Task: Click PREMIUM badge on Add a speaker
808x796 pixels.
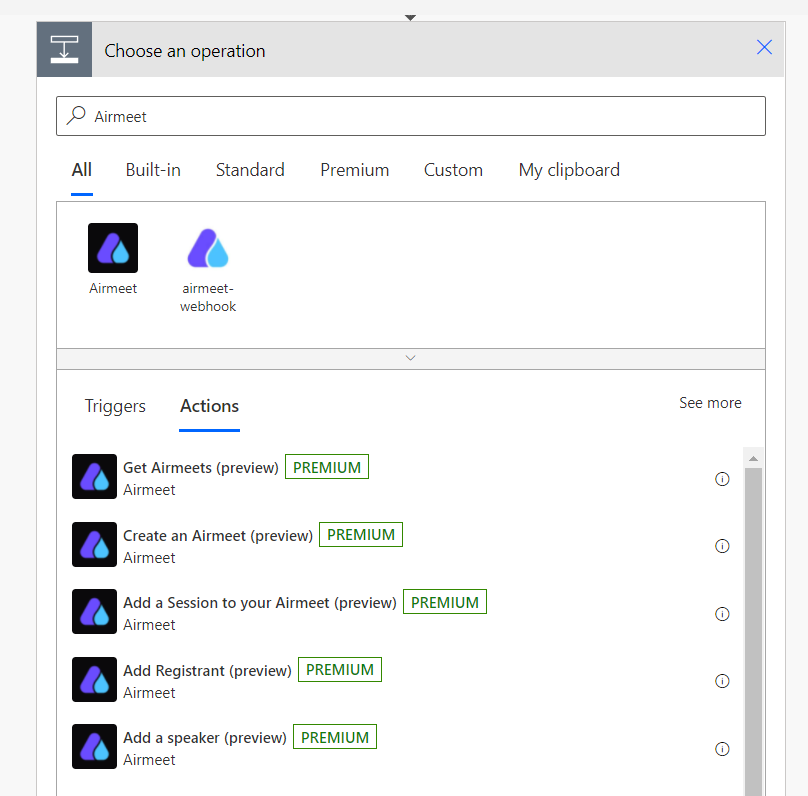Action: [335, 737]
